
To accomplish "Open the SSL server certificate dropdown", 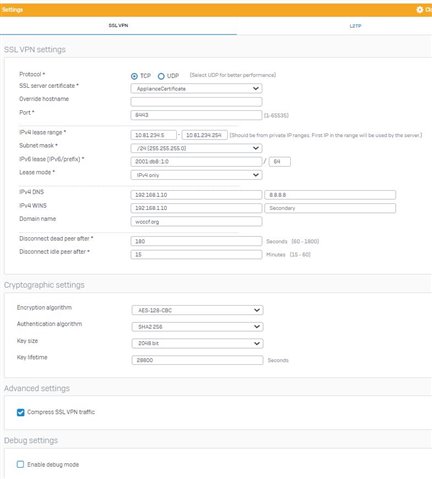I will click(196, 89).
